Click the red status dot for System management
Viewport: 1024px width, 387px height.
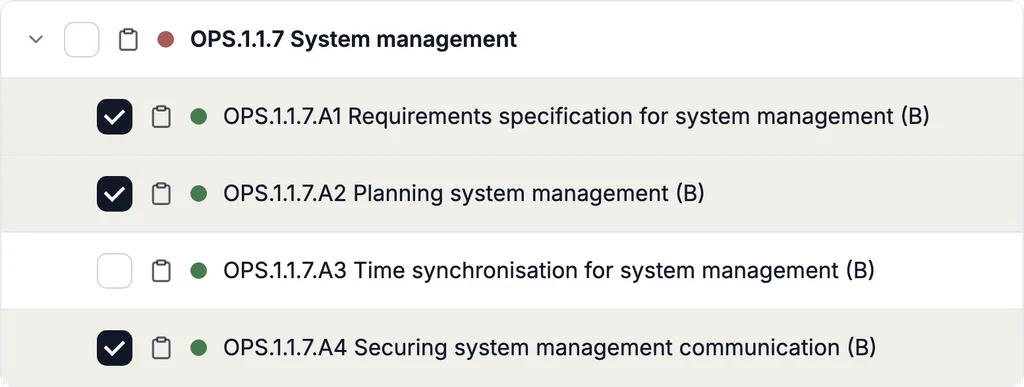click(166, 40)
